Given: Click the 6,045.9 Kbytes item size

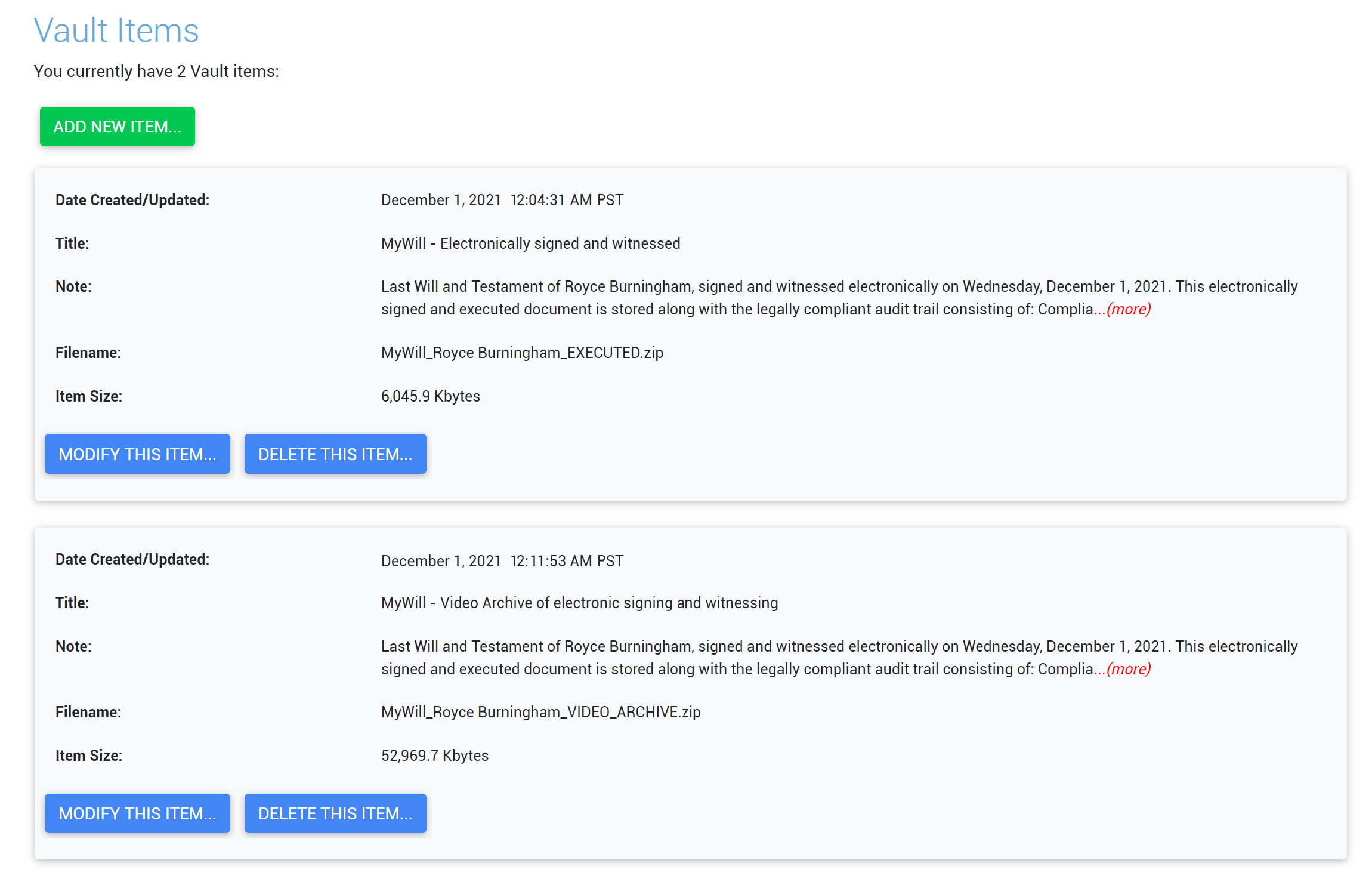Looking at the screenshot, I should point(430,396).
